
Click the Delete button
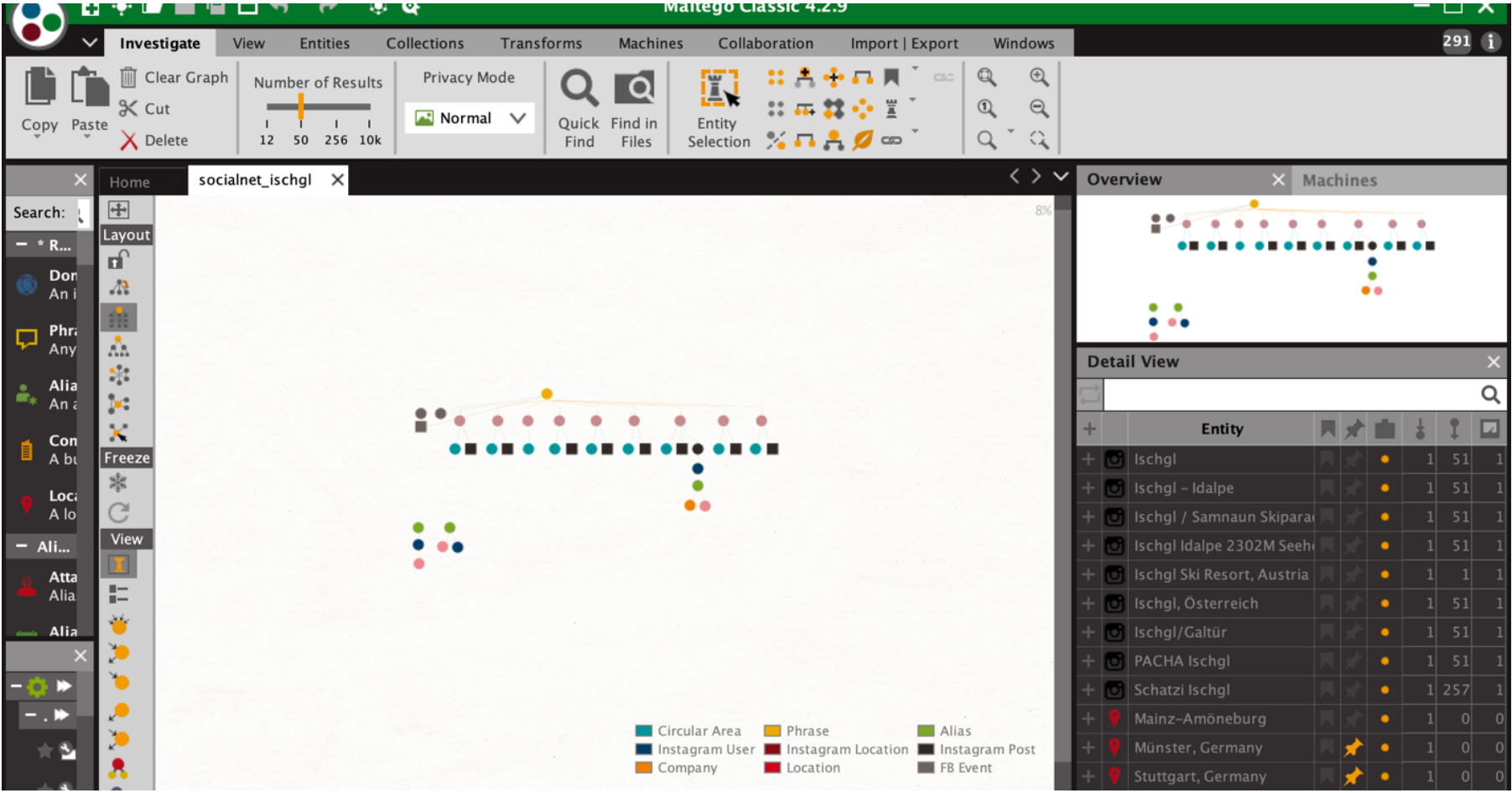tap(153, 140)
